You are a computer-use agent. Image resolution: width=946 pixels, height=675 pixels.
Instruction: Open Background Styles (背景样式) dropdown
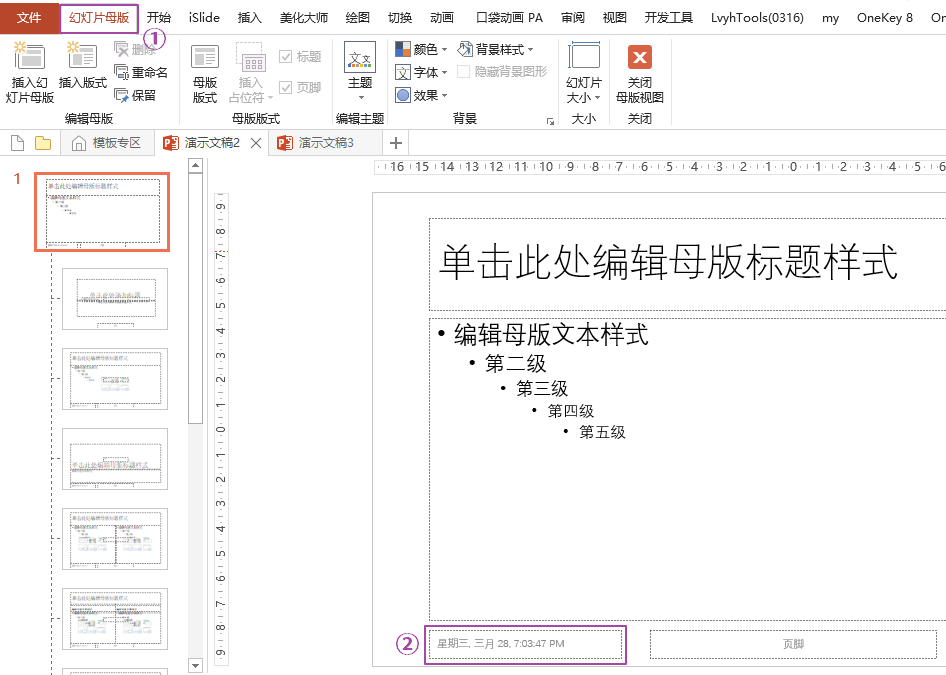point(495,49)
